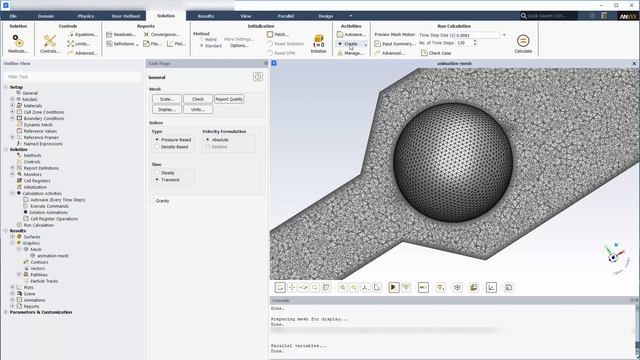Open the Definitions dropdown

(x=122, y=44)
